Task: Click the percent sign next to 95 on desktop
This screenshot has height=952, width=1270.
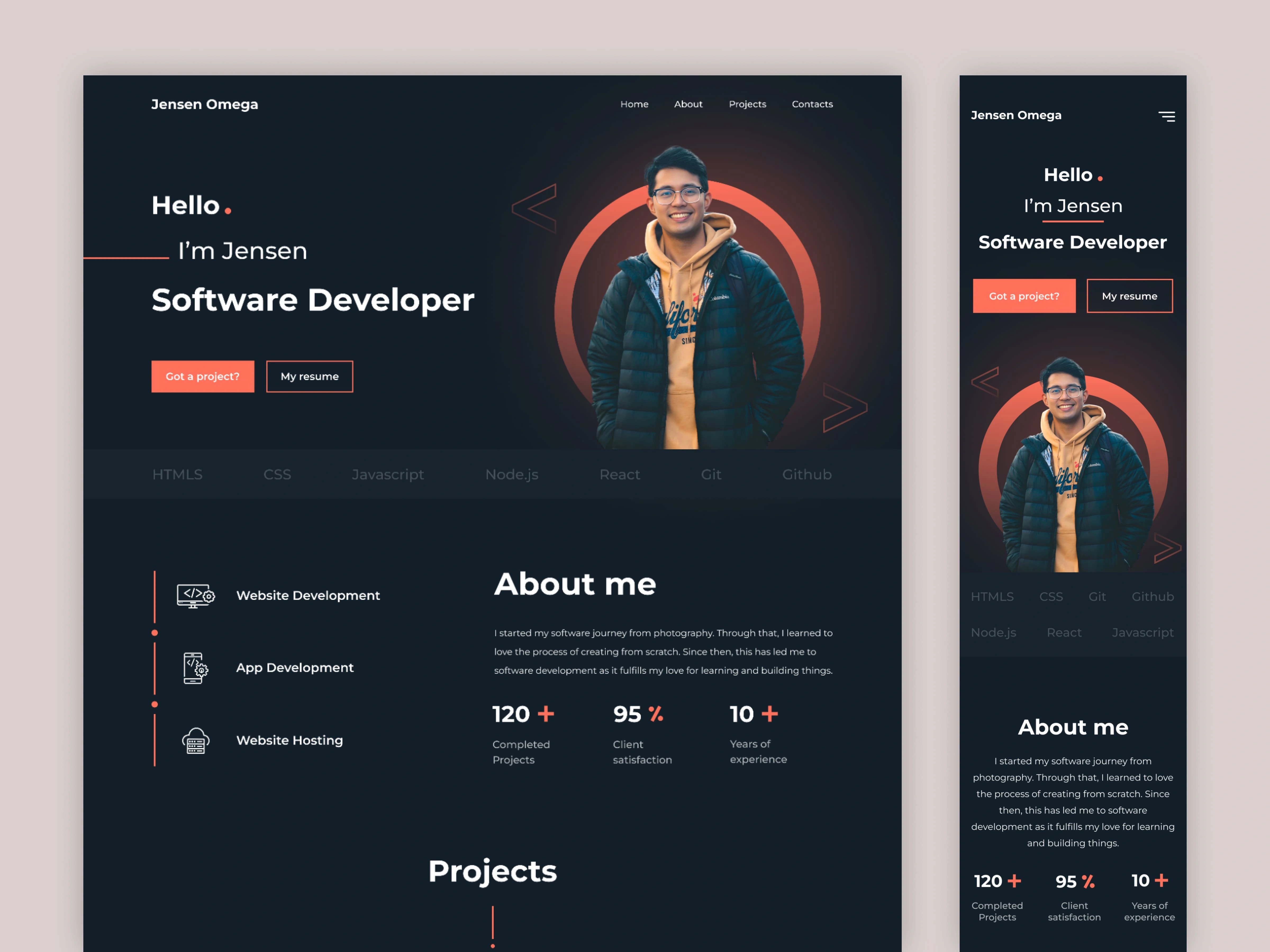Action: click(x=656, y=714)
